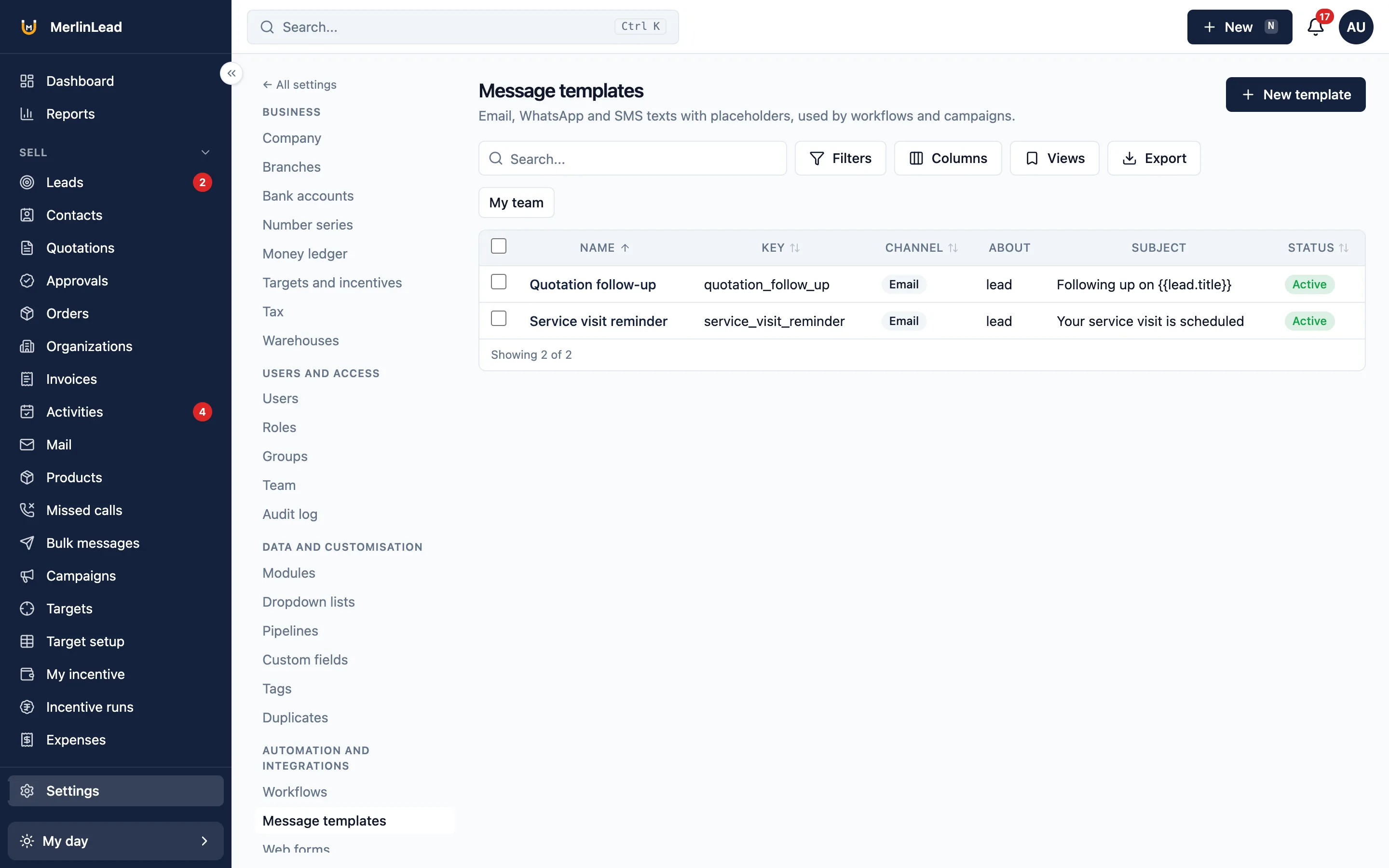Open Organizations building icon
This screenshot has height=868, width=1389.
pyautogui.click(x=27, y=346)
